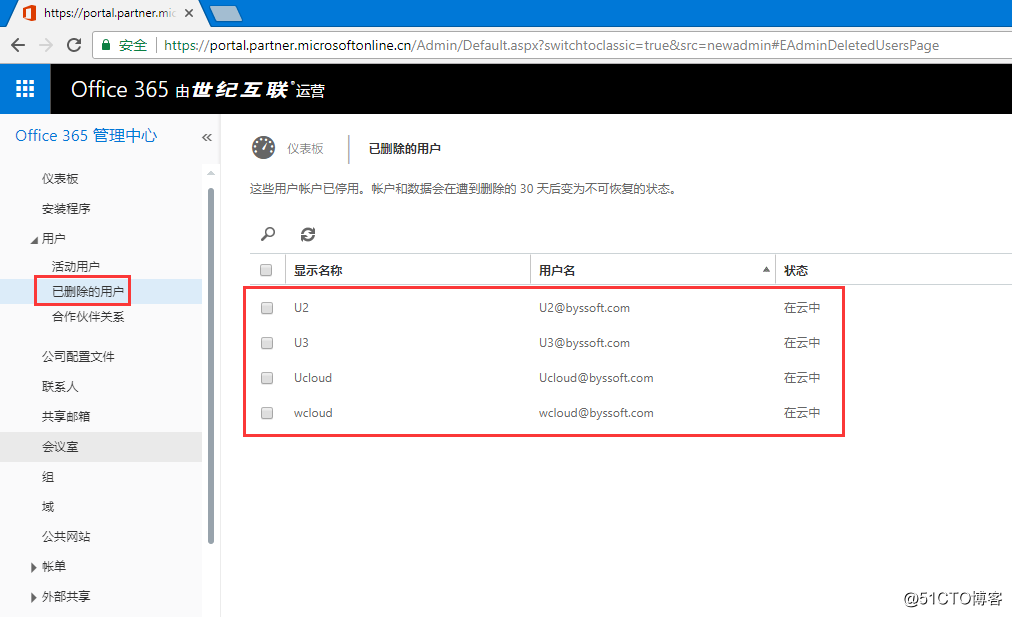Viewport: 1012px width, 617px height.
Task: Collapse the left navigation with double chevron
Action: point(207,137)
